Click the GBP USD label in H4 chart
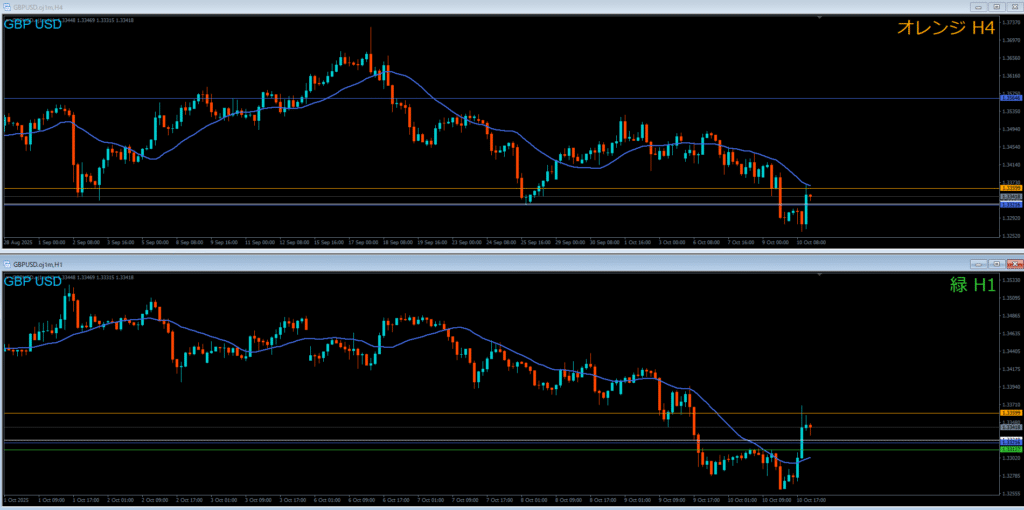The width and height of the screenshot is (1024, 510). (32, 24)
